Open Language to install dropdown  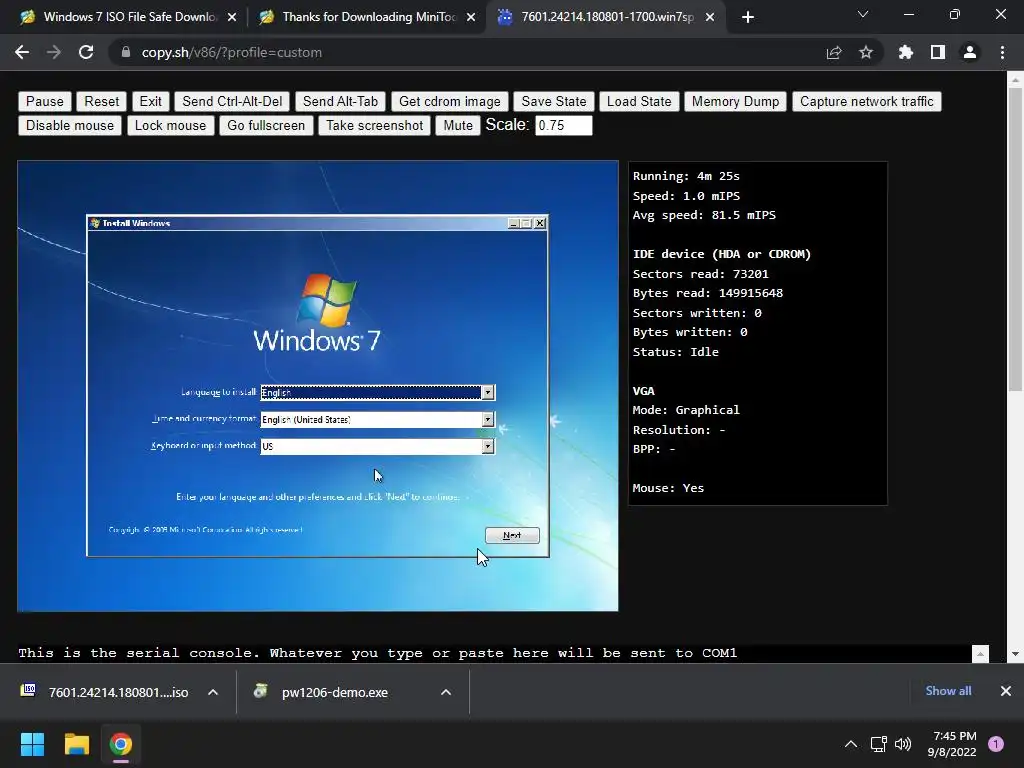point(487,392)
